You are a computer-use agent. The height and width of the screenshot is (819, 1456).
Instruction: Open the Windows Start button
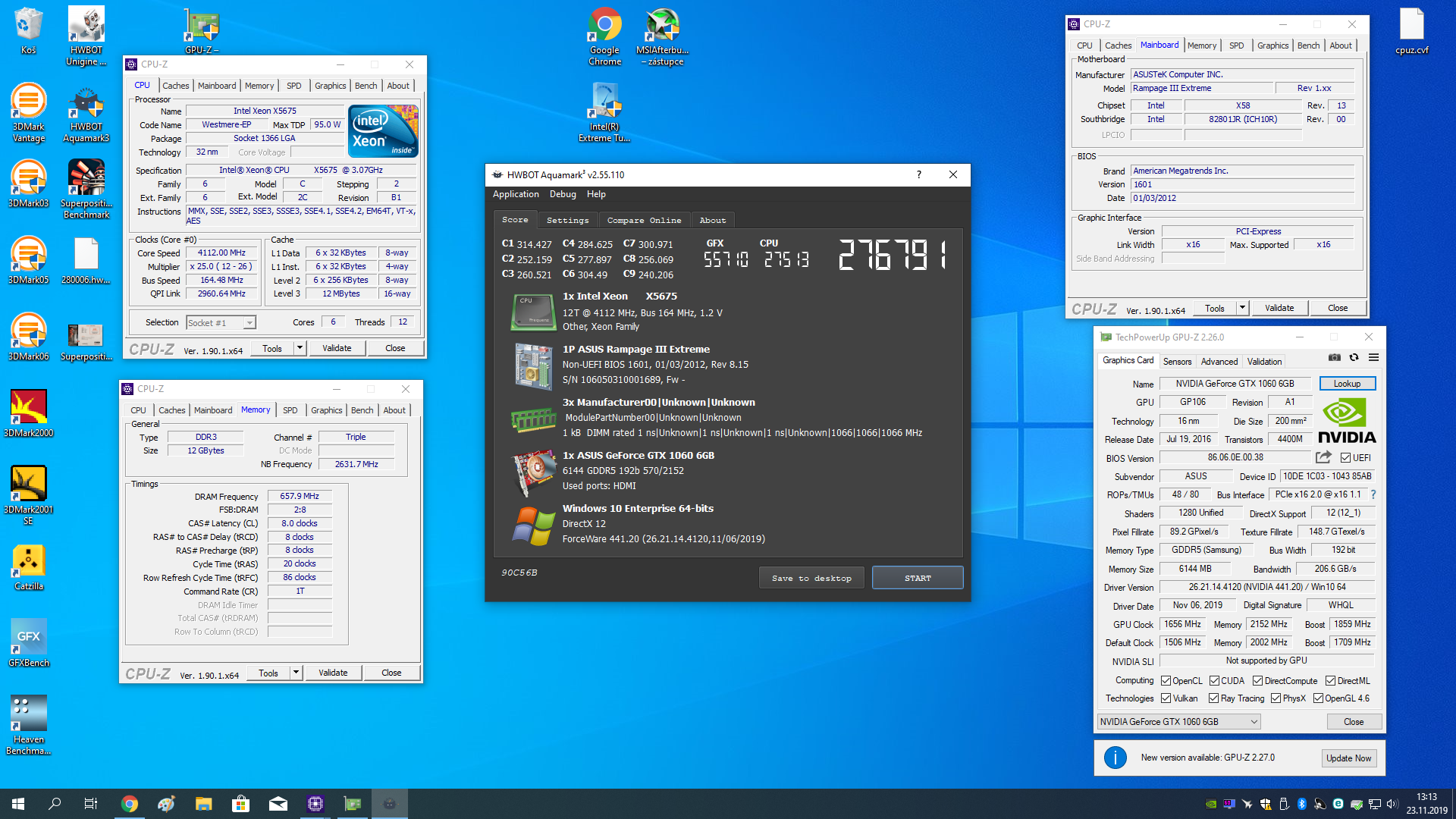coord(18,804)
